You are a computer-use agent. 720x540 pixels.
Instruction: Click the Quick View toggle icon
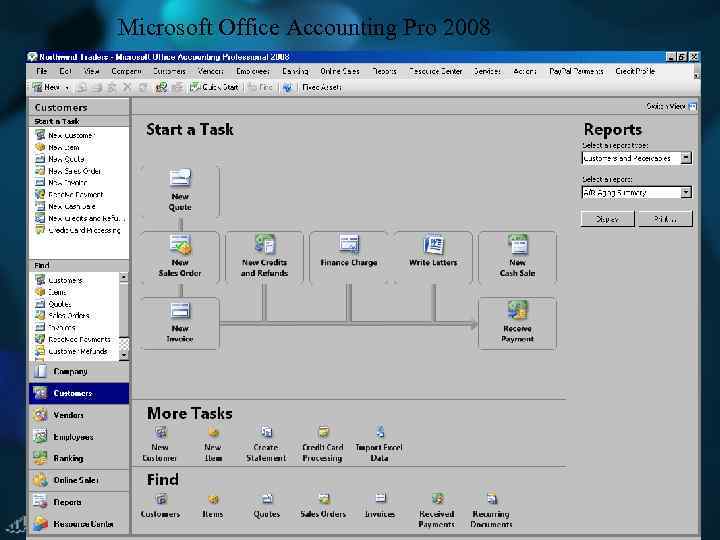pos(692,107)
